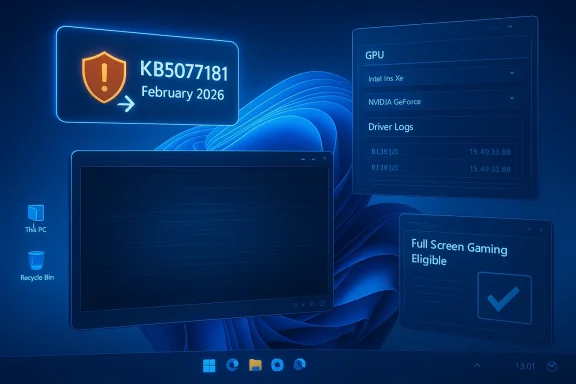
Task: Open the Microsoft Store taskbar icon
Action: coord(277,365)
